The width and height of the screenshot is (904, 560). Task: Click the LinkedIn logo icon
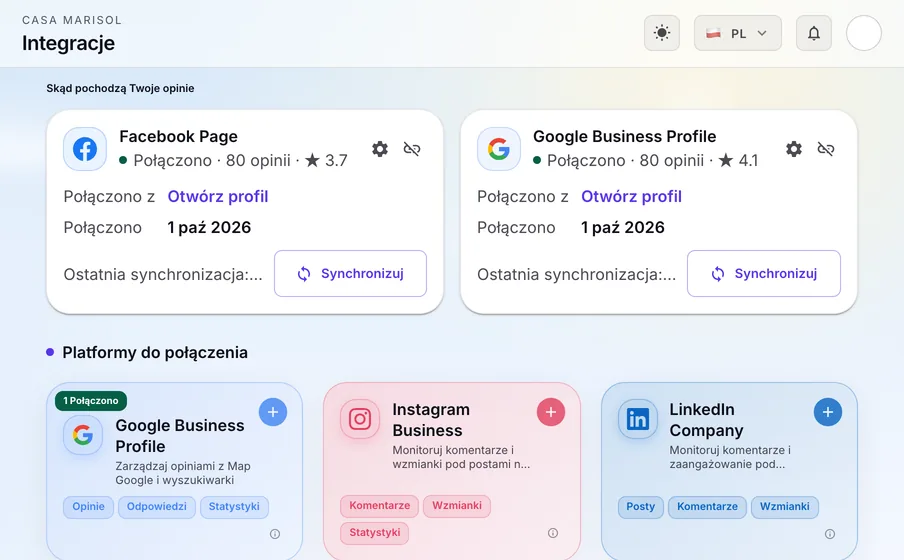point(638,419)
